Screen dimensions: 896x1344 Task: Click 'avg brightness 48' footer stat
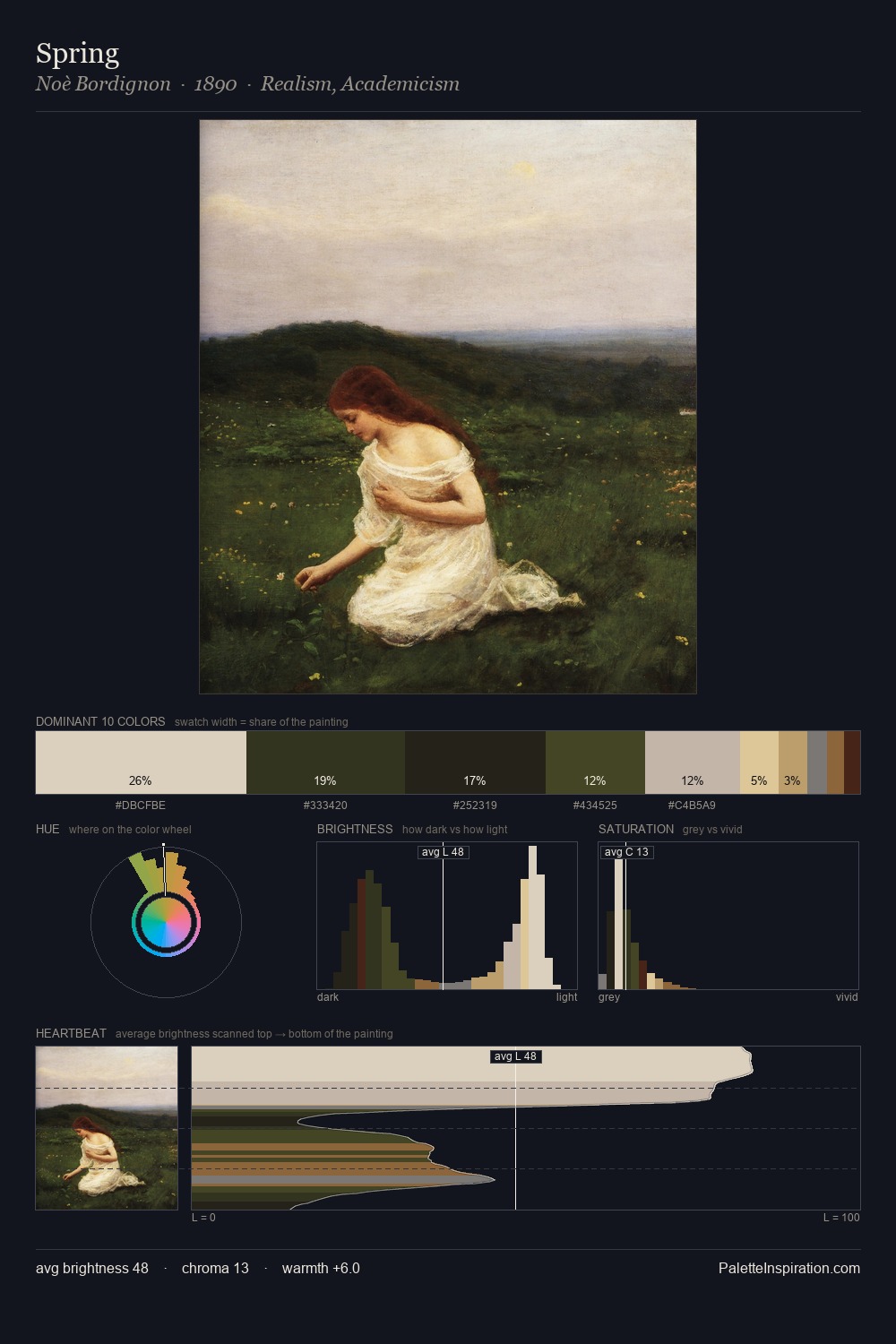[92, 1268]
